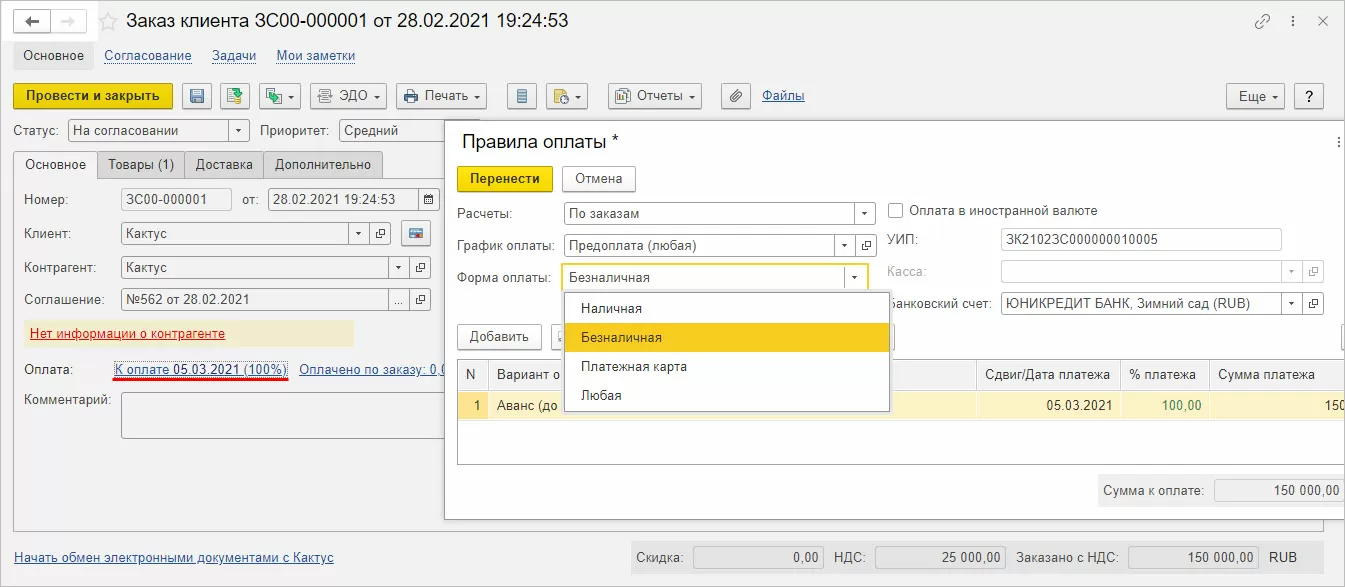Click the Сдвиг/Дата платежа column header
The height and width of the screenshot is (587, 1345).
click(1047, 375)
